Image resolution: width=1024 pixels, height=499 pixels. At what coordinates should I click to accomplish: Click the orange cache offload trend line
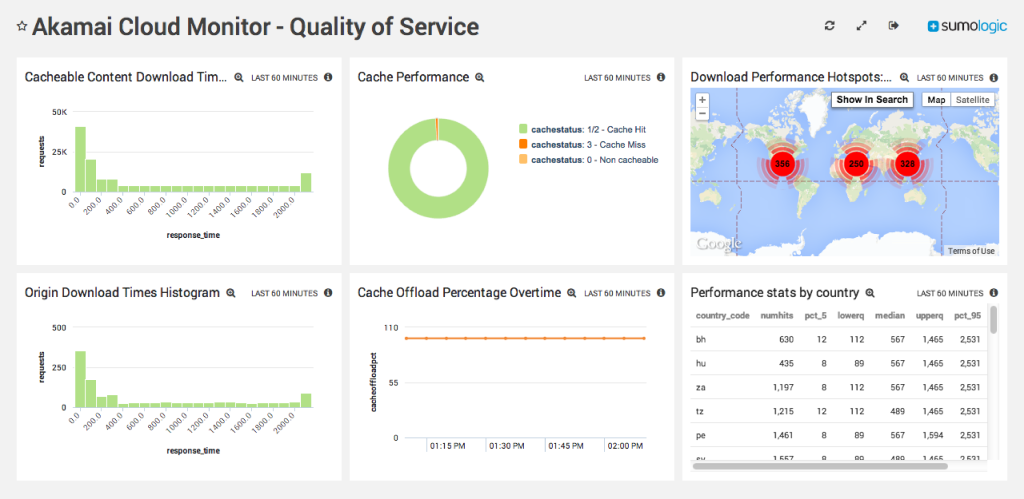[526, 338]
